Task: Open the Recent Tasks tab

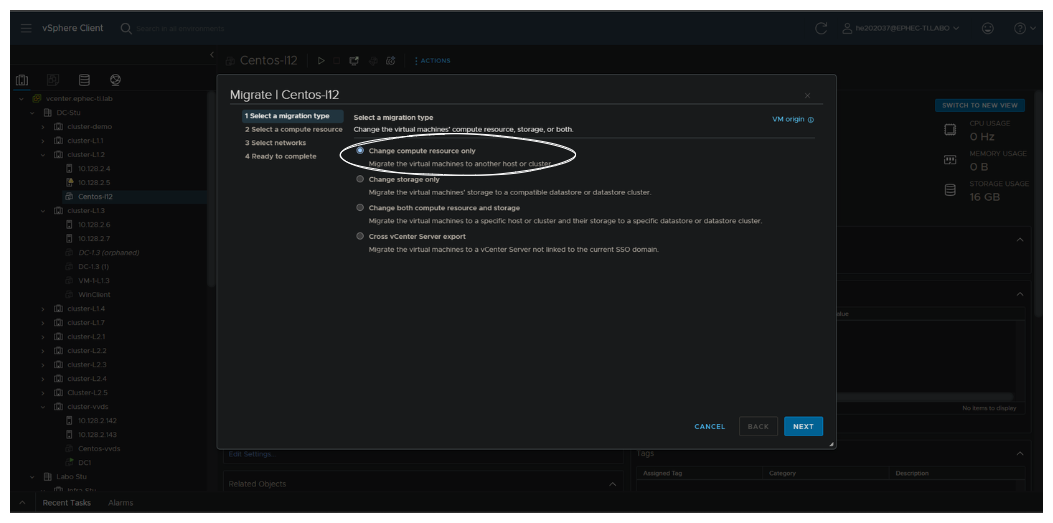Action: pyautogui.click(x=66, y=503)
